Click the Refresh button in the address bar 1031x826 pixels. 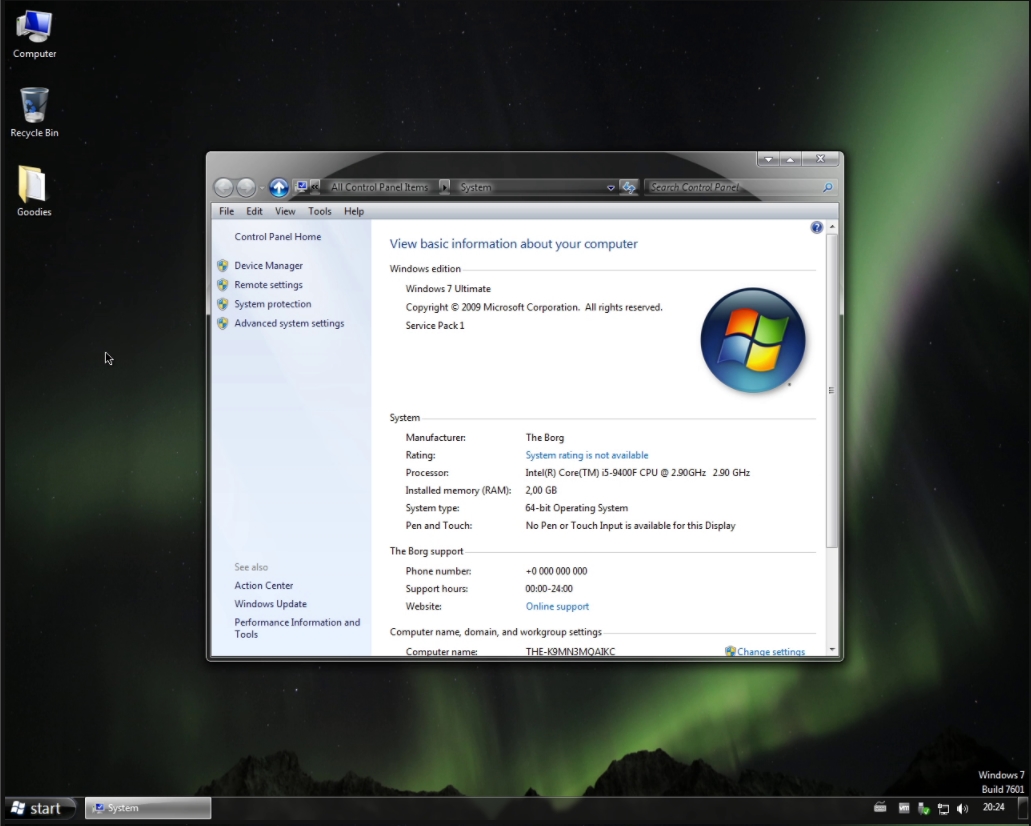[x=629, y=187]
